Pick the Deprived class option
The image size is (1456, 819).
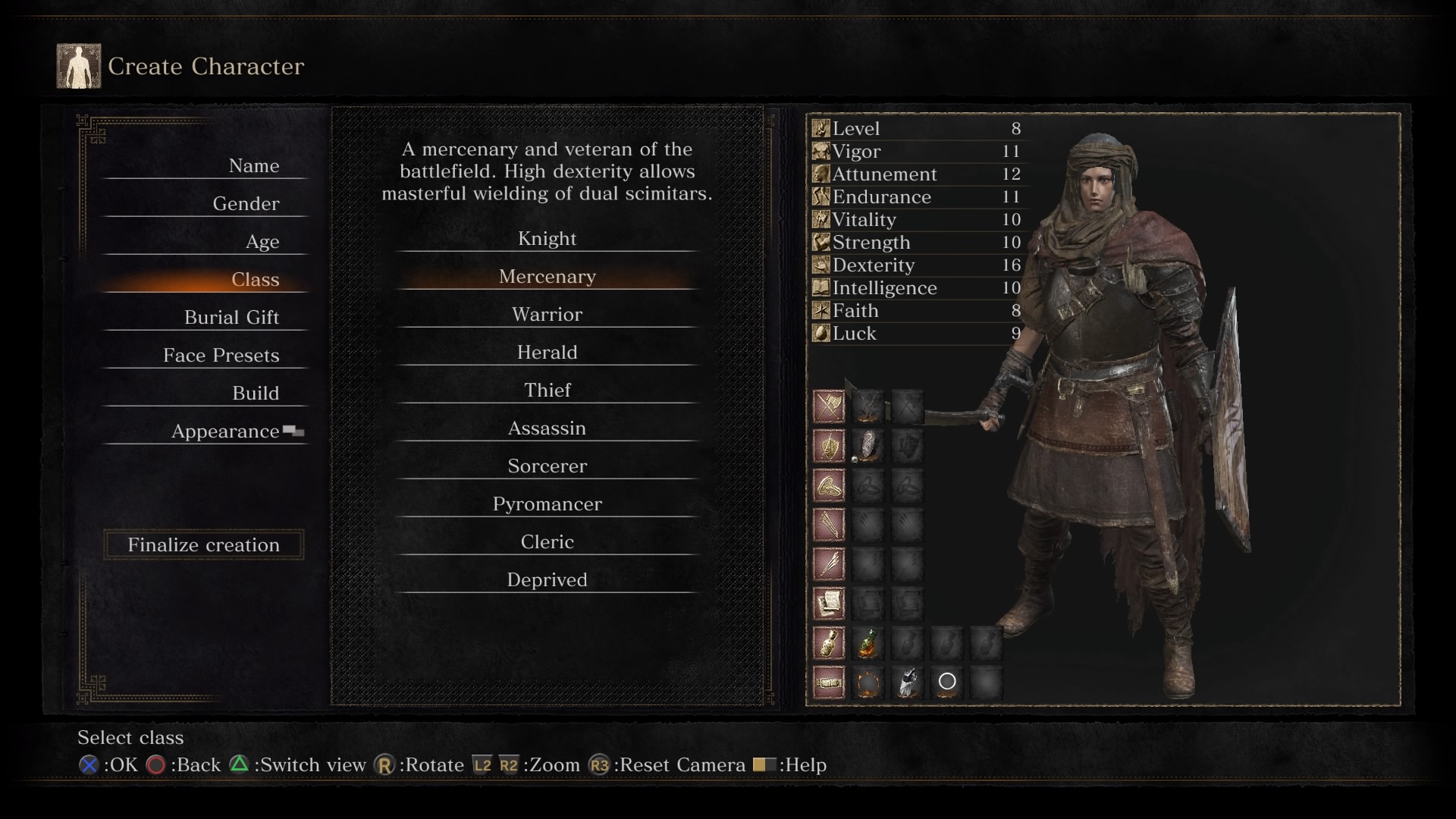pyautogui.click(x=547, y=580)
